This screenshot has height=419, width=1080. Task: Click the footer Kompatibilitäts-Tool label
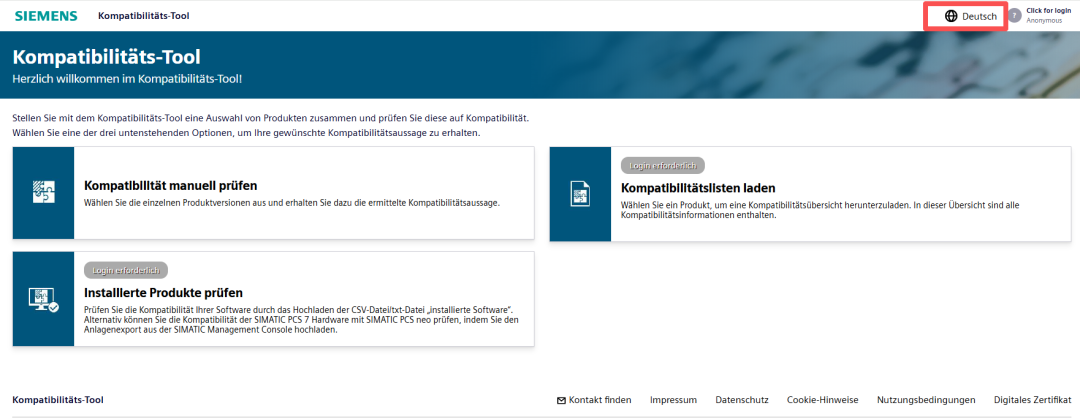click(58, 400)
